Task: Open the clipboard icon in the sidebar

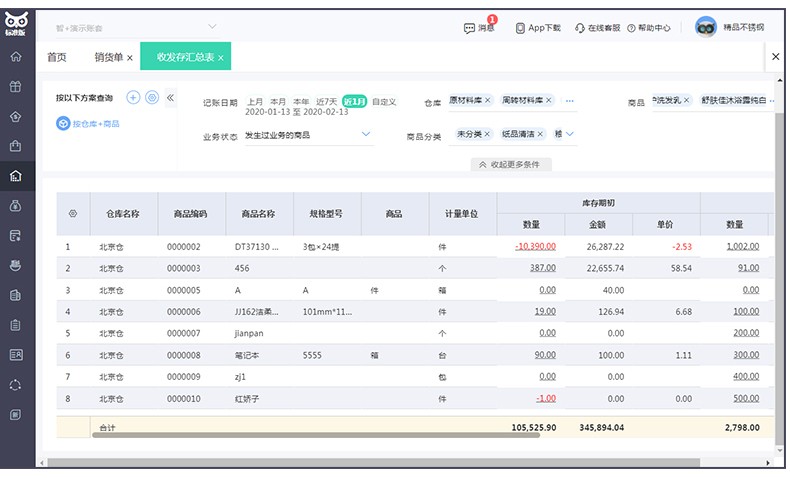Action: (x=16, y=325)
